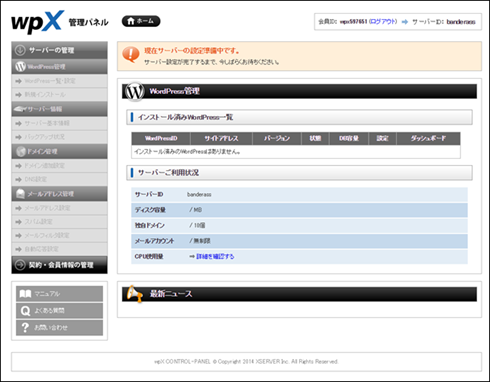This screenshot has width=490, height=382.
Task: Click banderass value in サーバーID usage row
Action: click(199, 194)
